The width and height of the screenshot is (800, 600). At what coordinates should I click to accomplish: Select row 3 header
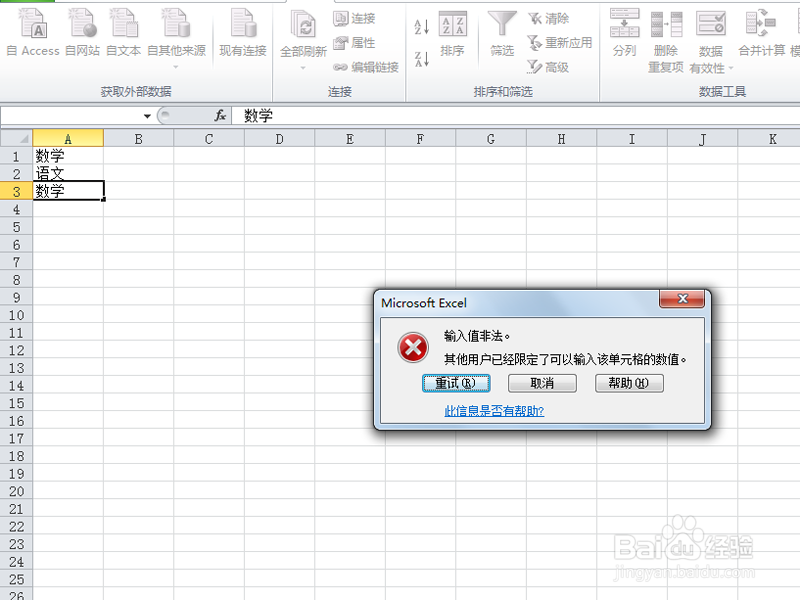[x=16, y=191]
